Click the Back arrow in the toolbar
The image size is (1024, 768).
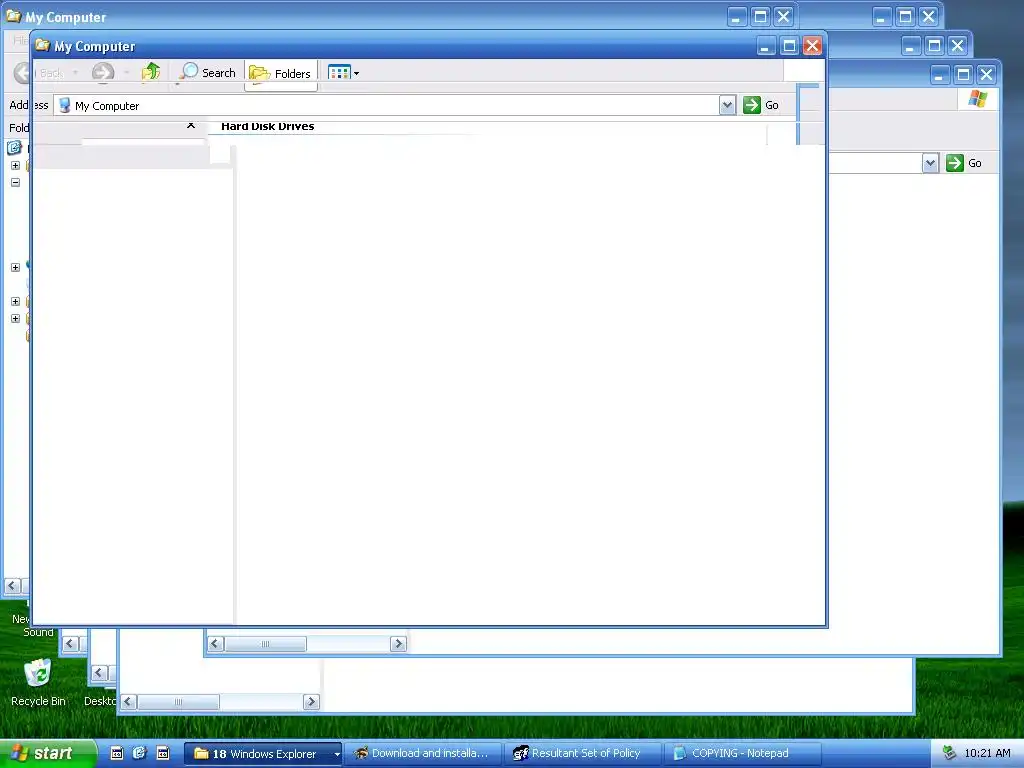point(23,72)
